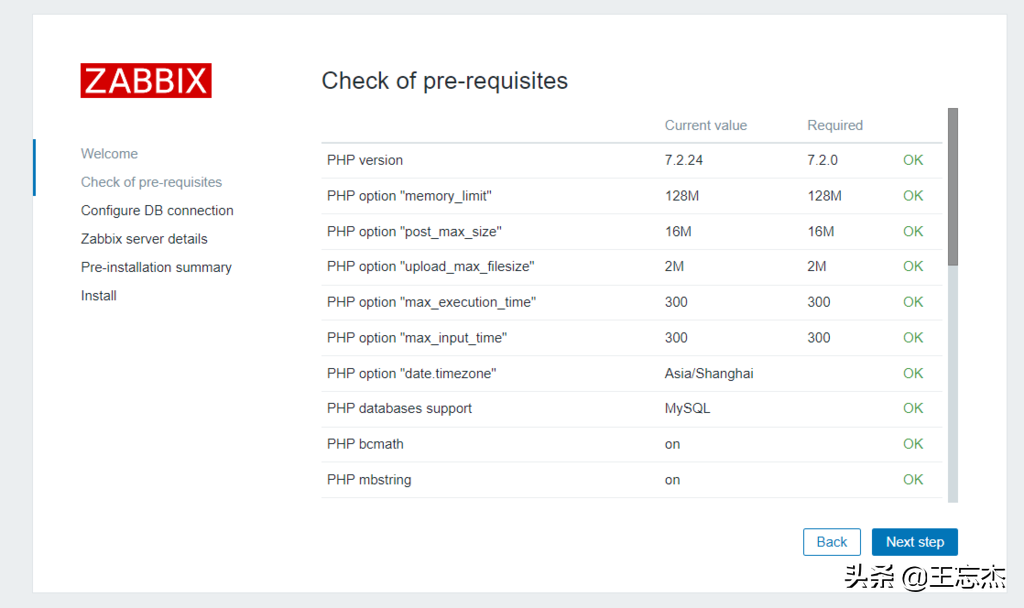Click the ZABBIX logo
Image resolution: width=1024 pixels, height=608 pixels.
[146, 81]
